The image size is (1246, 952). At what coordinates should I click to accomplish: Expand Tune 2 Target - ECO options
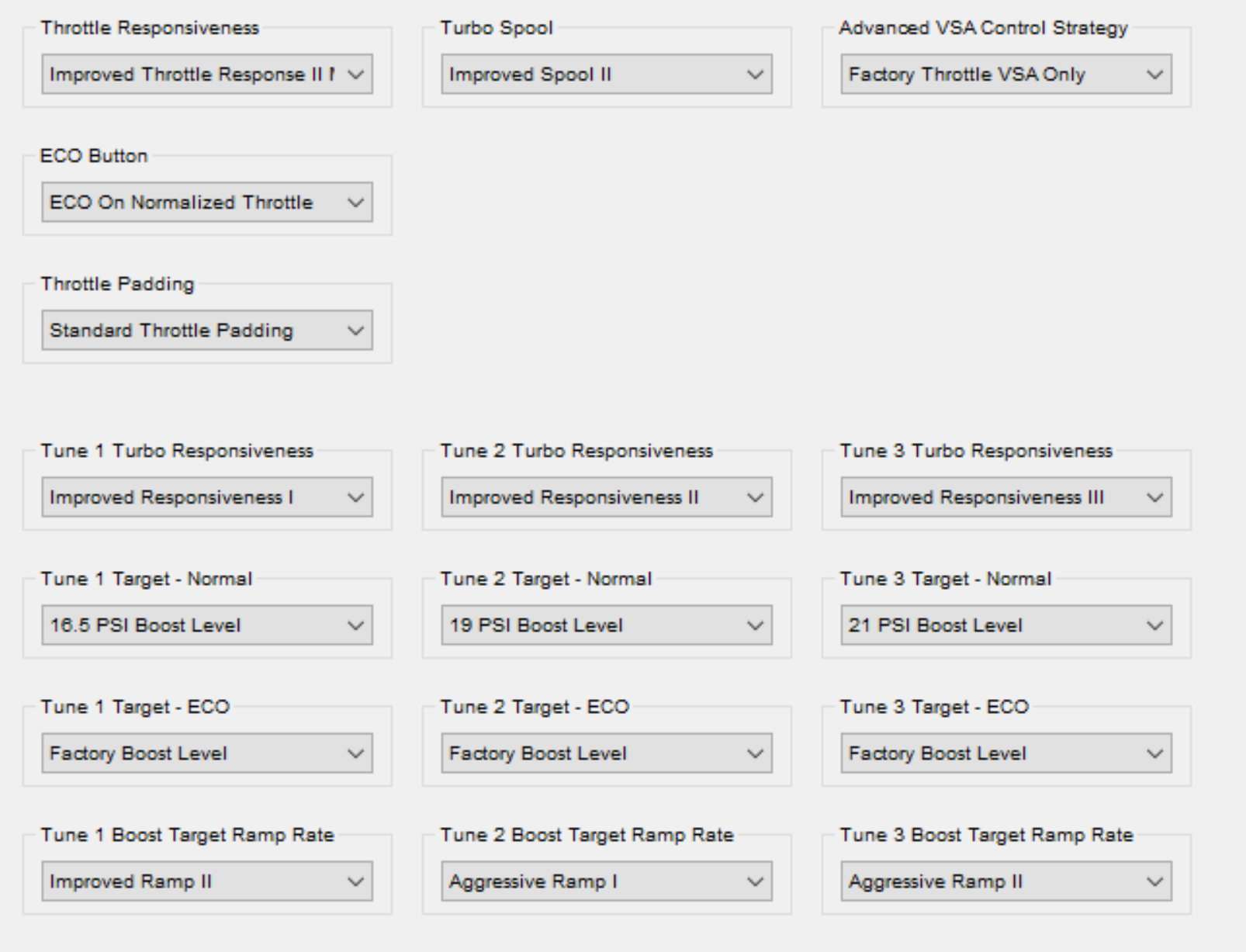coord(607,753)
